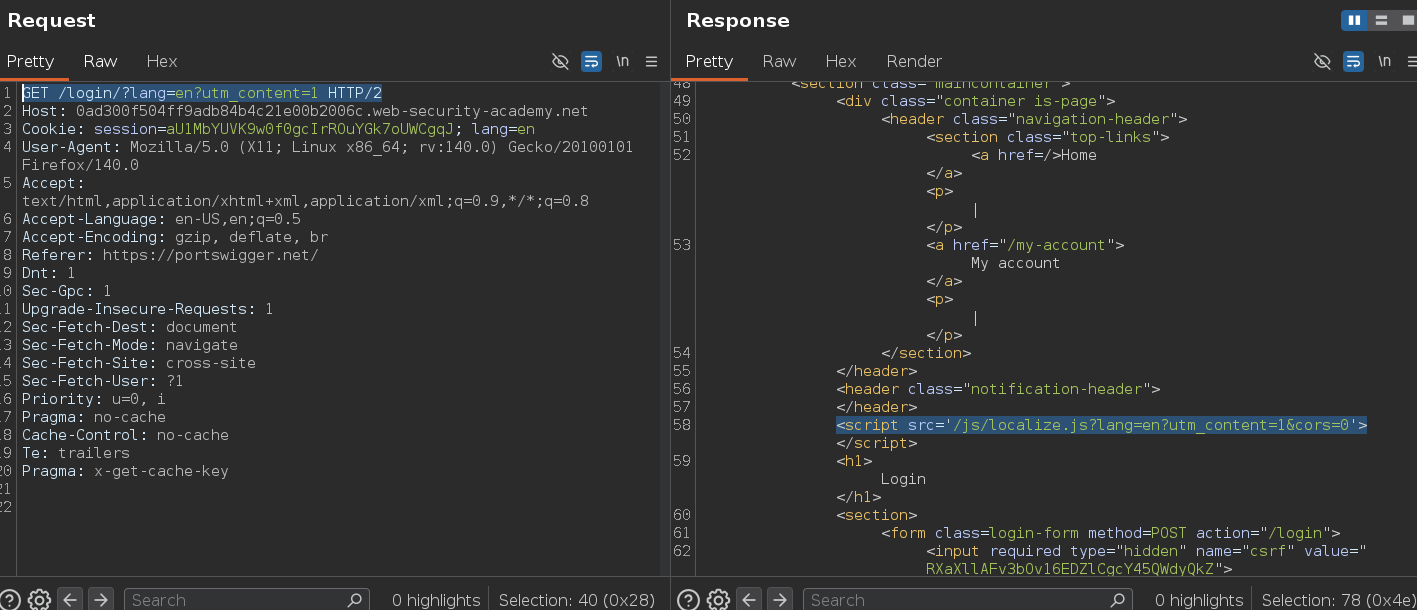1417x610 pixels.
Task: Click the notification-header line in Response
Action: [x=998, y=389]
